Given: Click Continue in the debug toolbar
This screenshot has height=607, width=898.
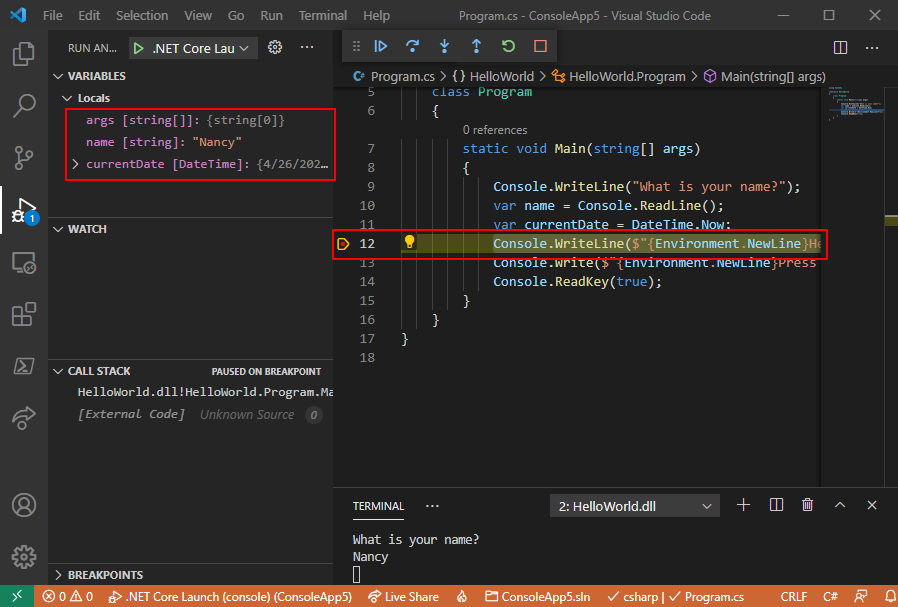Looking at the screenshot, I should point(381,46).
